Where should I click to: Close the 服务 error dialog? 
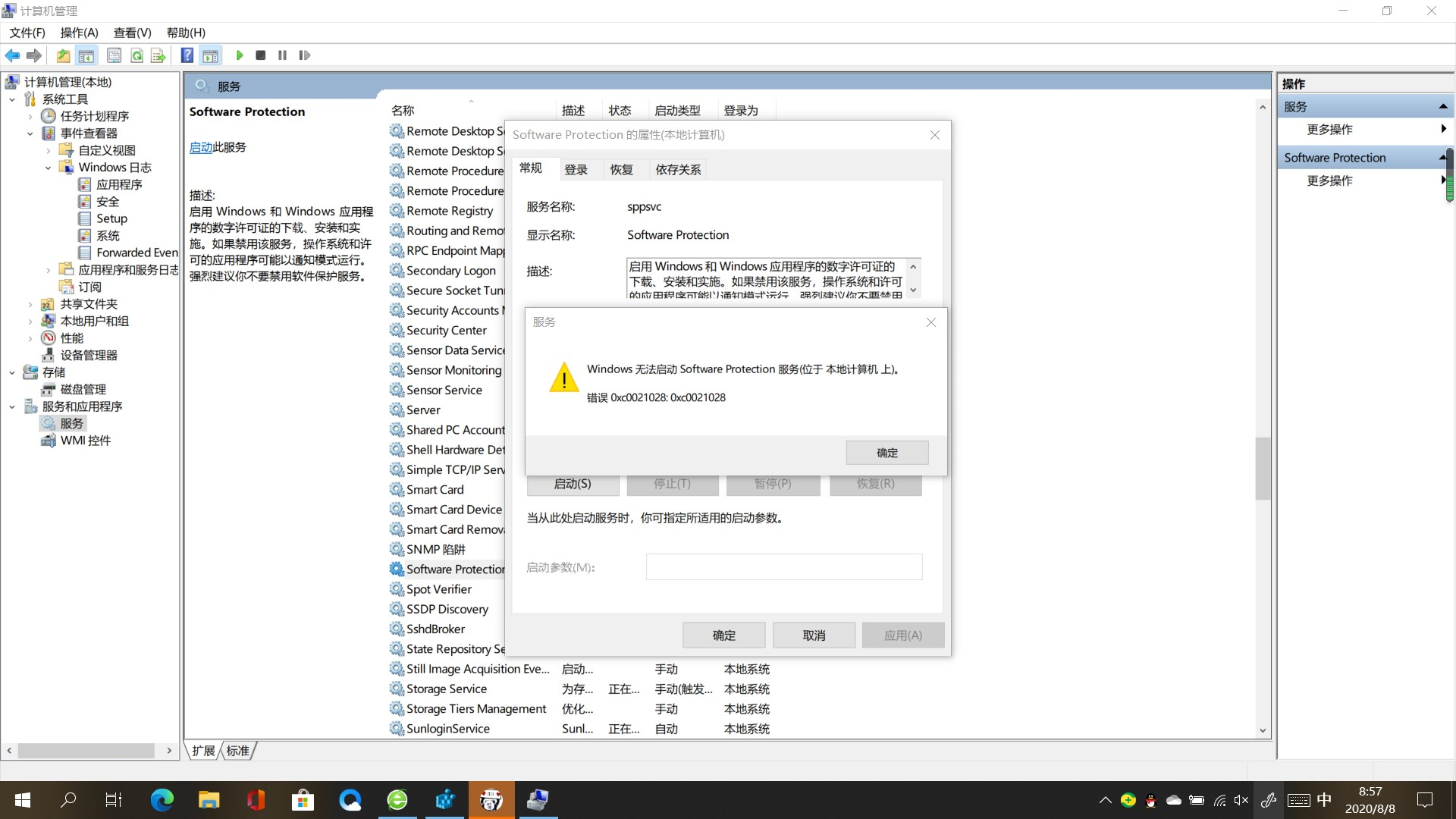[x=931, y=322]
